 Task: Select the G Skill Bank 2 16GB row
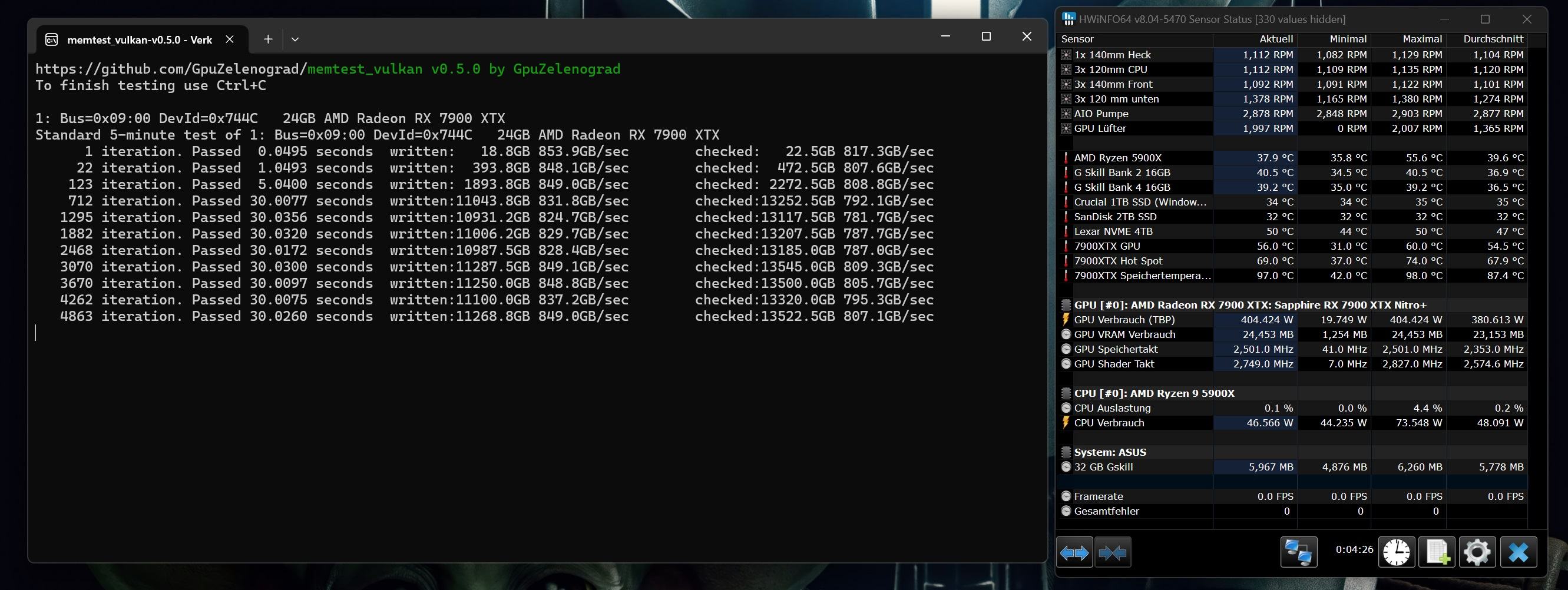(1293, 173)
